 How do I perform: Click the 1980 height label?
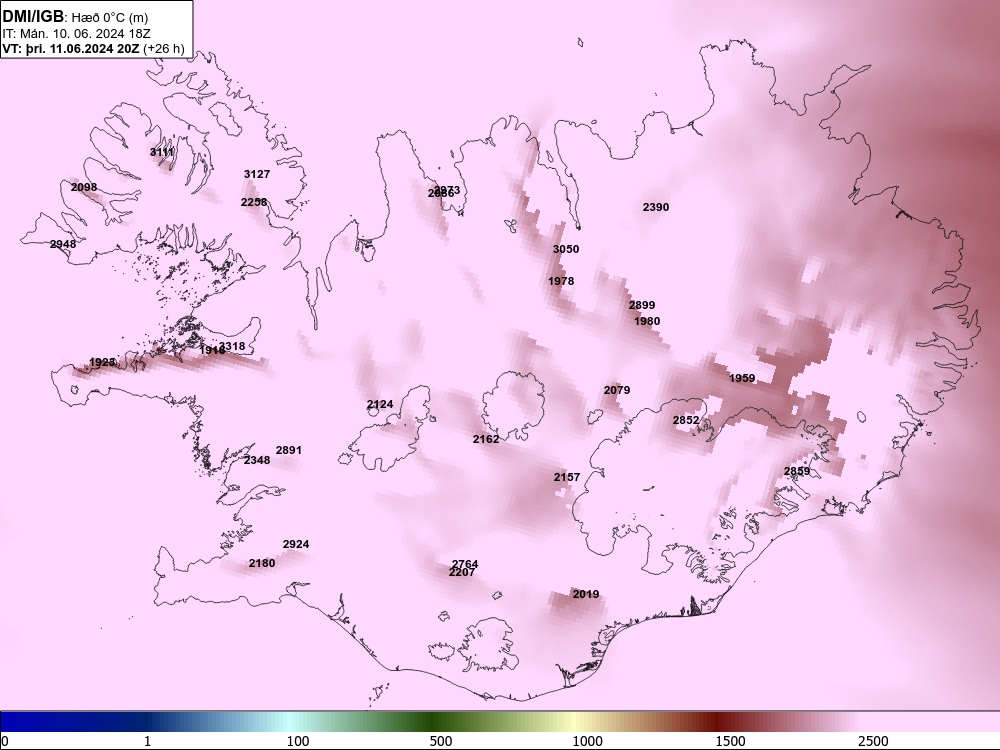pos(647,321)
